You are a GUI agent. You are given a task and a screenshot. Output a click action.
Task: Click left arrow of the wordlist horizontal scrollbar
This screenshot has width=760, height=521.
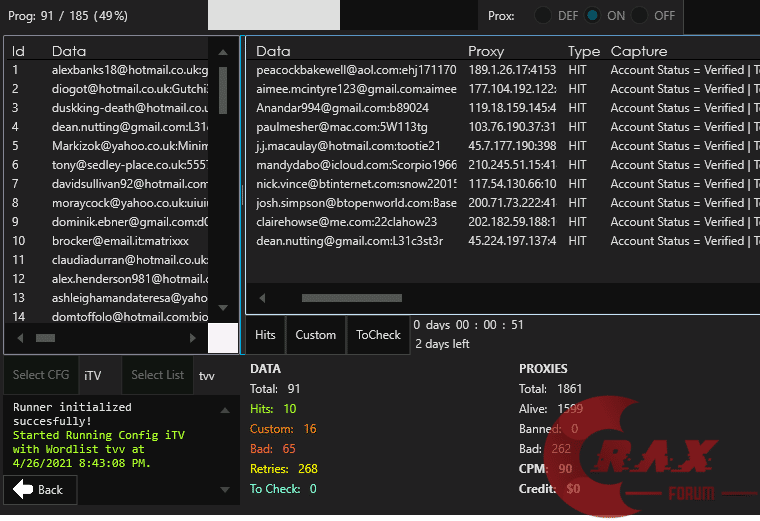19,338
